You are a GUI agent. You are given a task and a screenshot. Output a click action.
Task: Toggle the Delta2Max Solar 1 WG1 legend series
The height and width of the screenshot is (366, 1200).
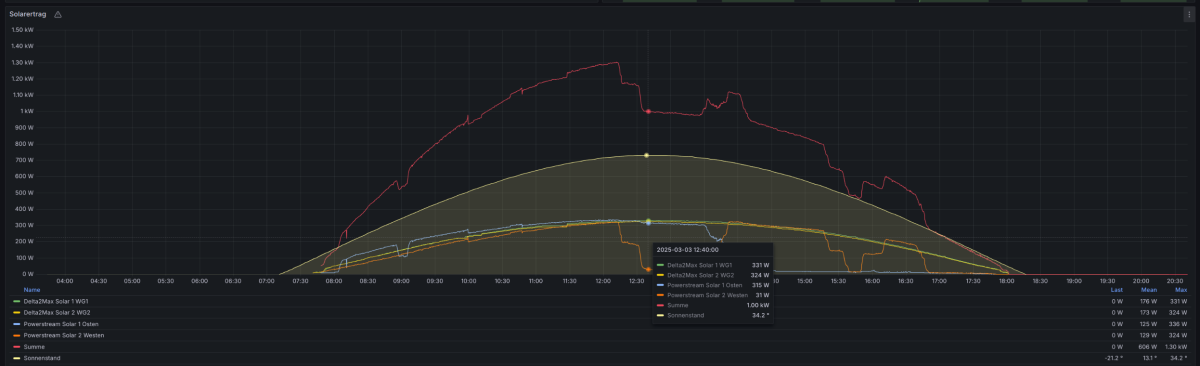[56, 301]
